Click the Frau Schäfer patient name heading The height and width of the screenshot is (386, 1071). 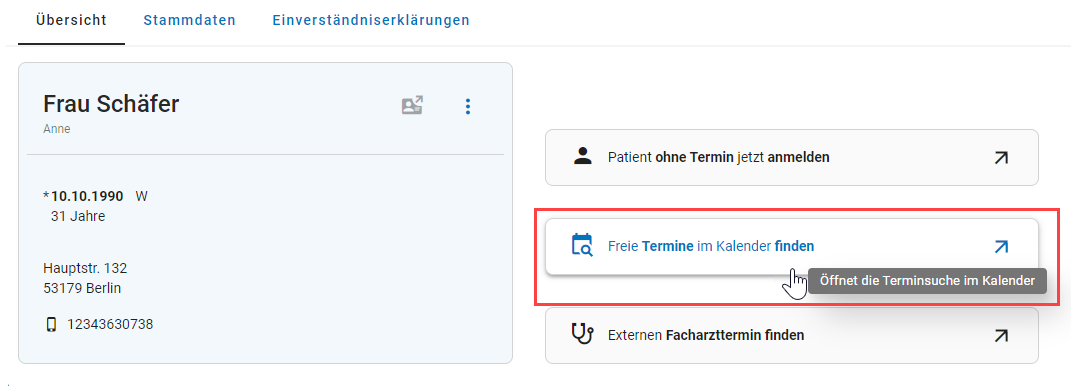click(111, 104)
